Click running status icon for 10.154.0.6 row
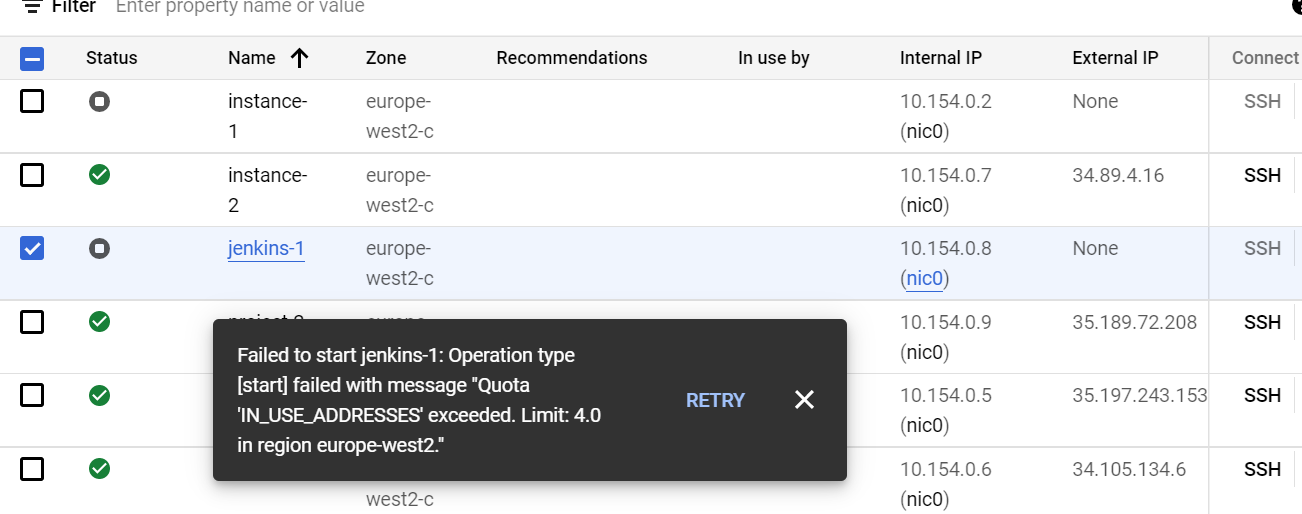This screenshot has width=1302, height=514. point(99,468)
